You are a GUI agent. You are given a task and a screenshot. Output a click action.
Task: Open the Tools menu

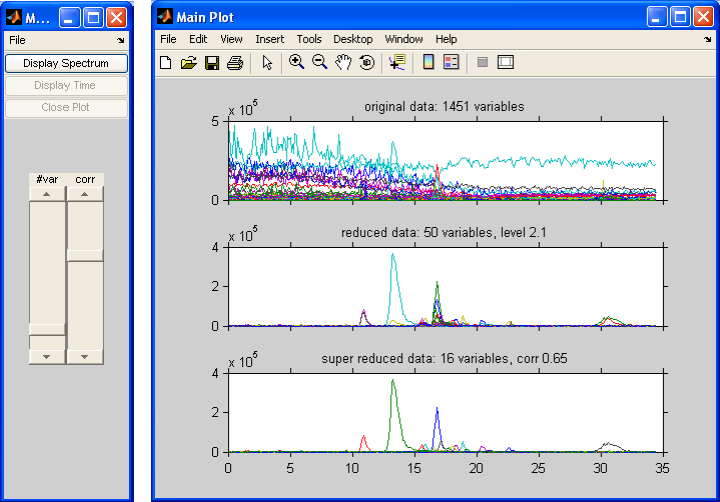309,39
